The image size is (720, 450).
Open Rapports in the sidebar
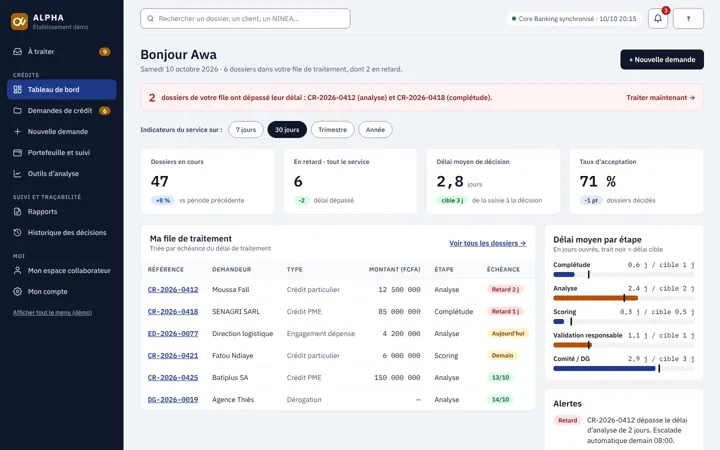click(62, 212)
